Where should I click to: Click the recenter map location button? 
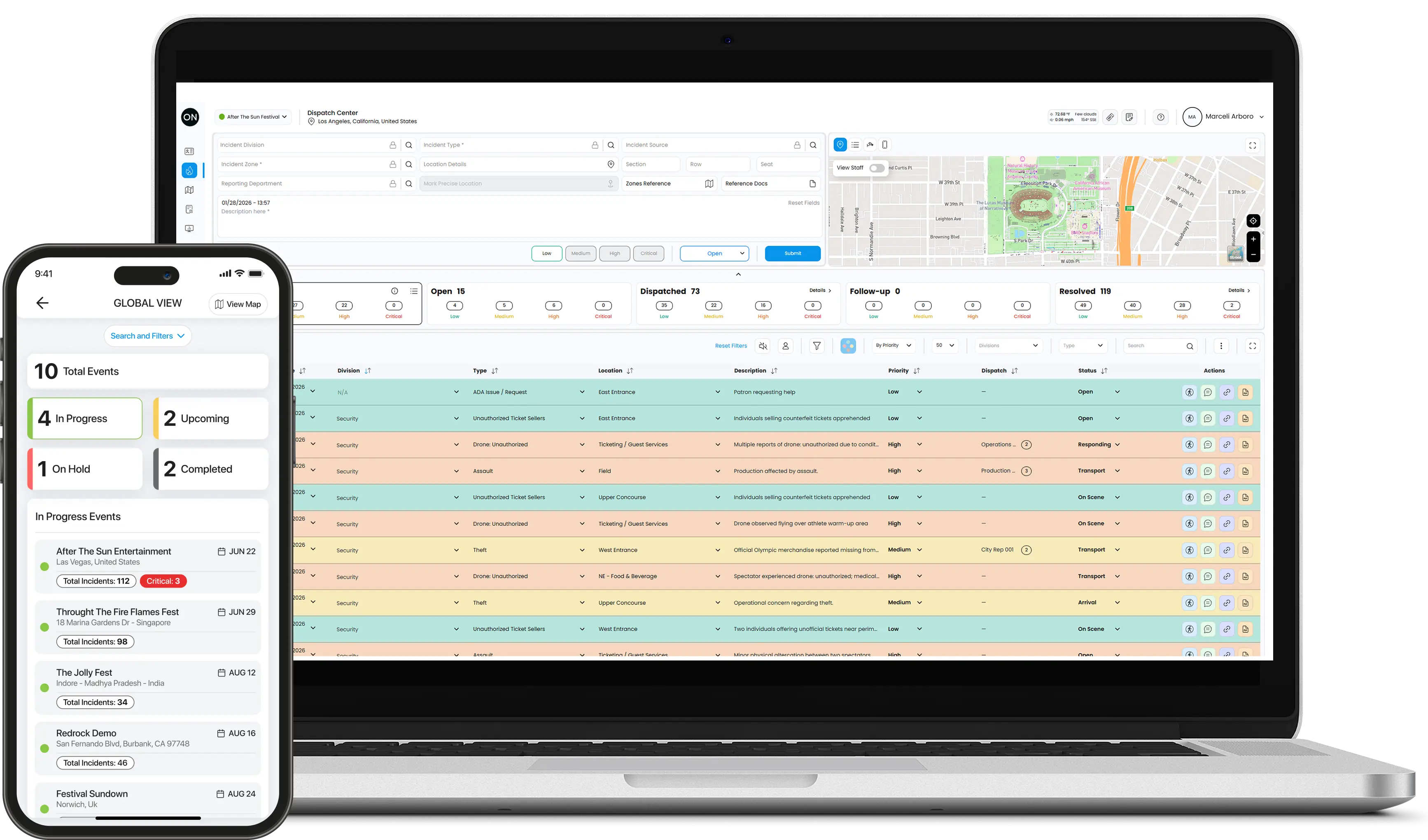(x=1253, y=220)
